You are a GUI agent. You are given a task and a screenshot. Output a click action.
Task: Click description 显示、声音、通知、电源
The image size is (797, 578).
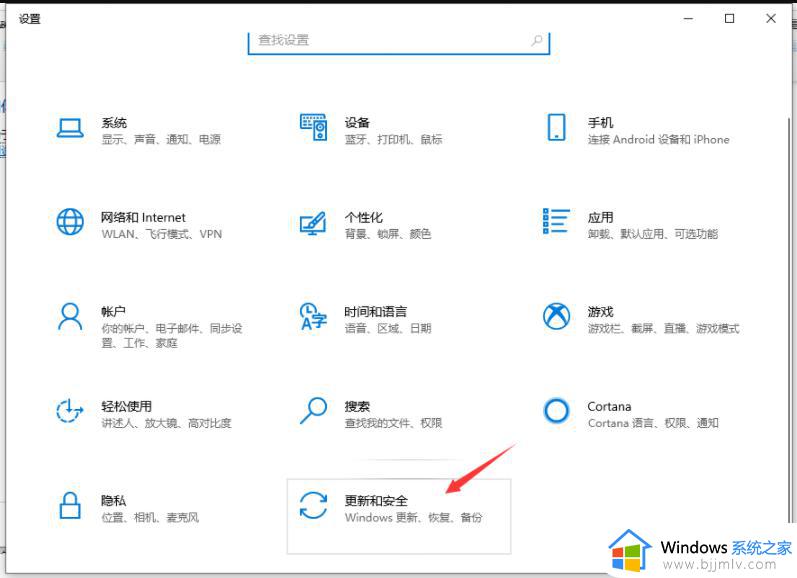click(161, 139)
